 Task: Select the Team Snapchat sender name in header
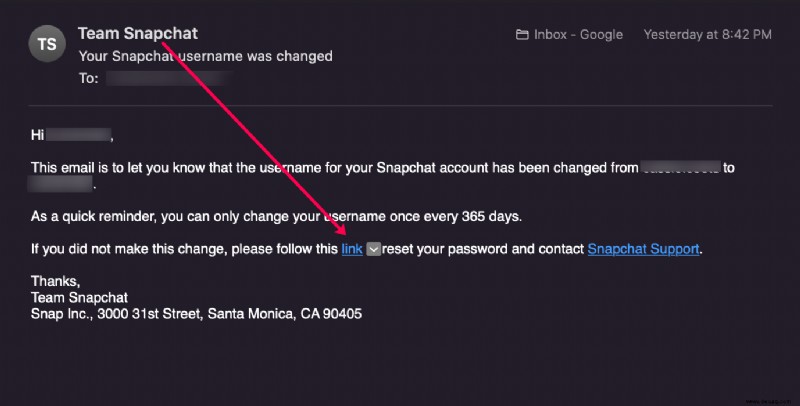click(x=138, y=34)
